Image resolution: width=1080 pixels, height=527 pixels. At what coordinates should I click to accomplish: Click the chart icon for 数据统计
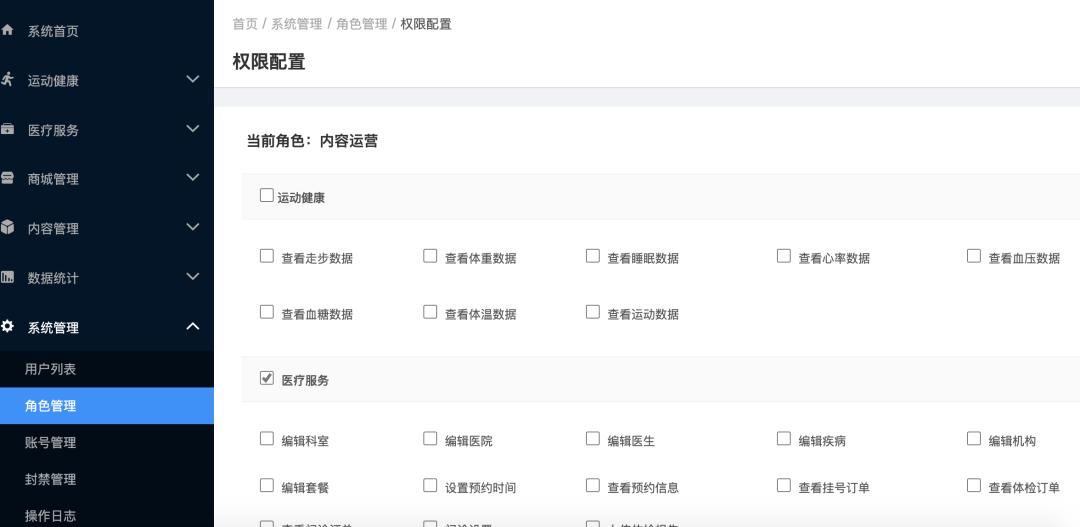[x=8, y=277]
